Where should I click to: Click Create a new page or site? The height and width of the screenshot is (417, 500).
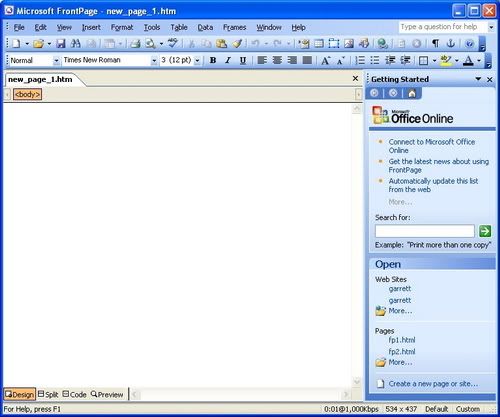point(433,384)
